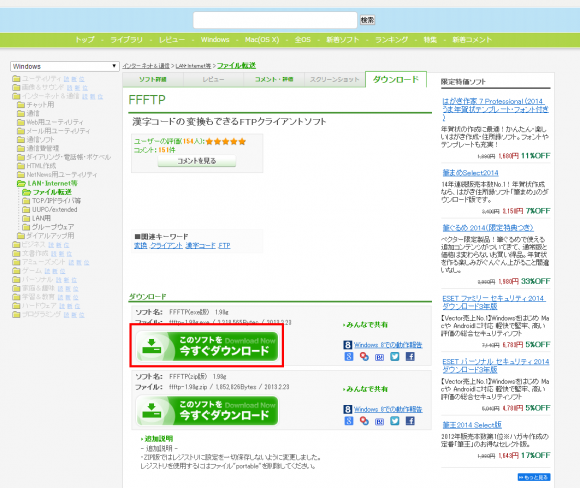Click the 漢字コード keyword link

tap(200, 245)
